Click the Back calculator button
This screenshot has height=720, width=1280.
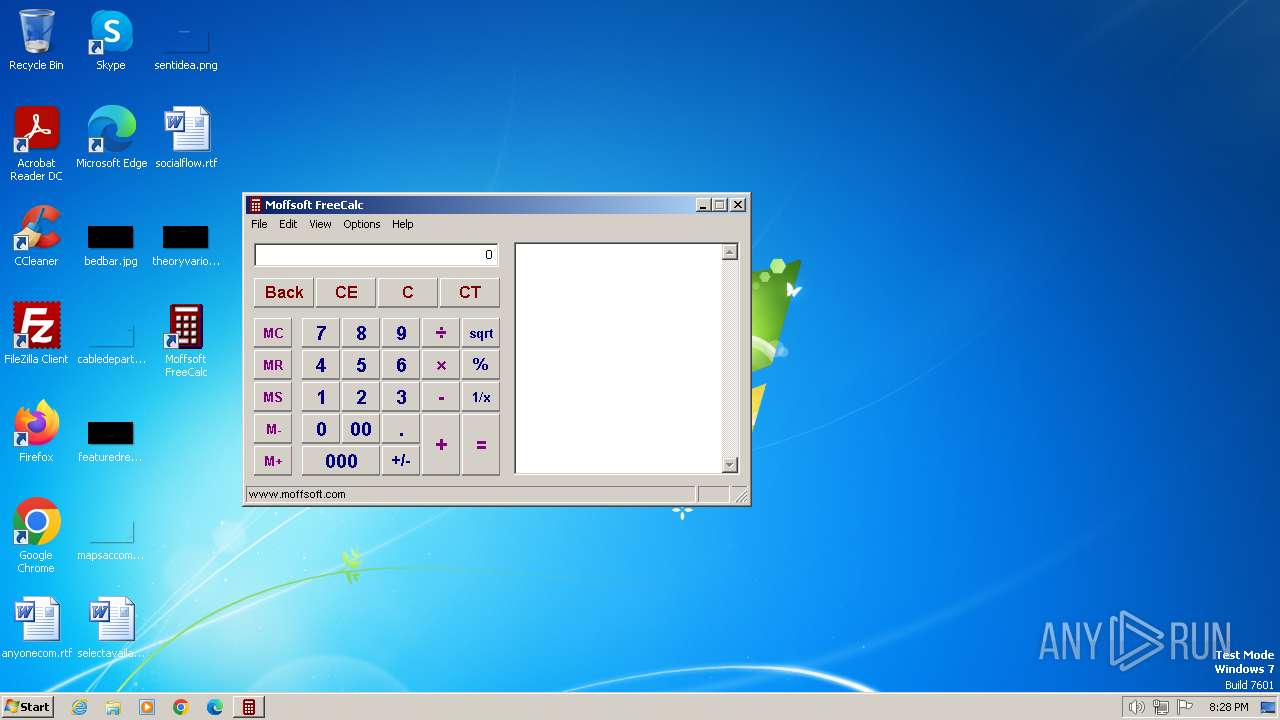pos(284,292)
